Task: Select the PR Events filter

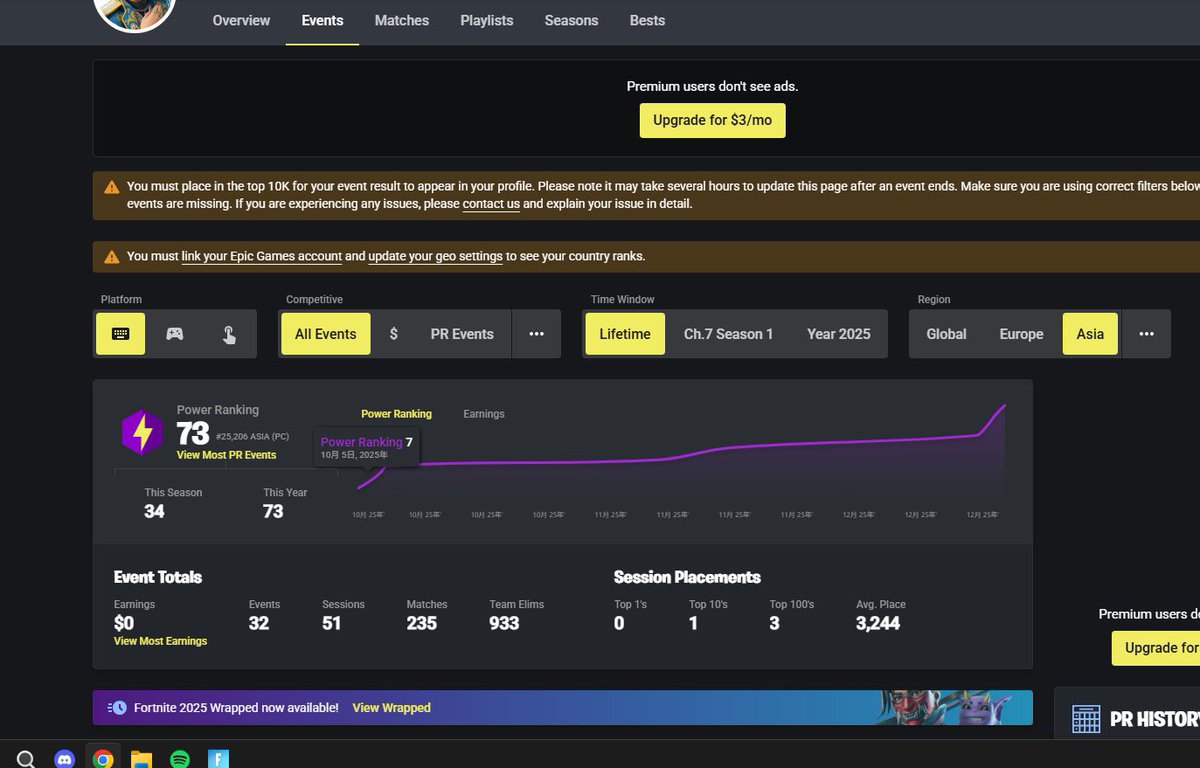Action: (462, 334)
